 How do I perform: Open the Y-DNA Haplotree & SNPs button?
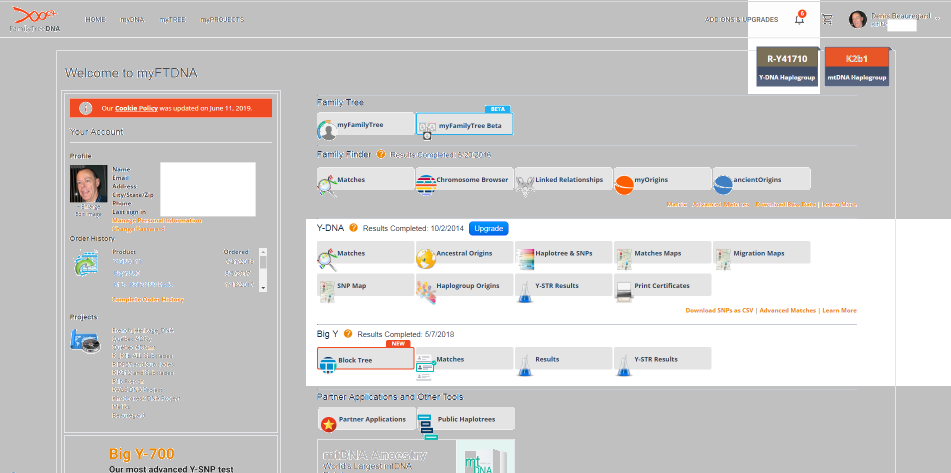pyautogui.click(x=563, y=253)
